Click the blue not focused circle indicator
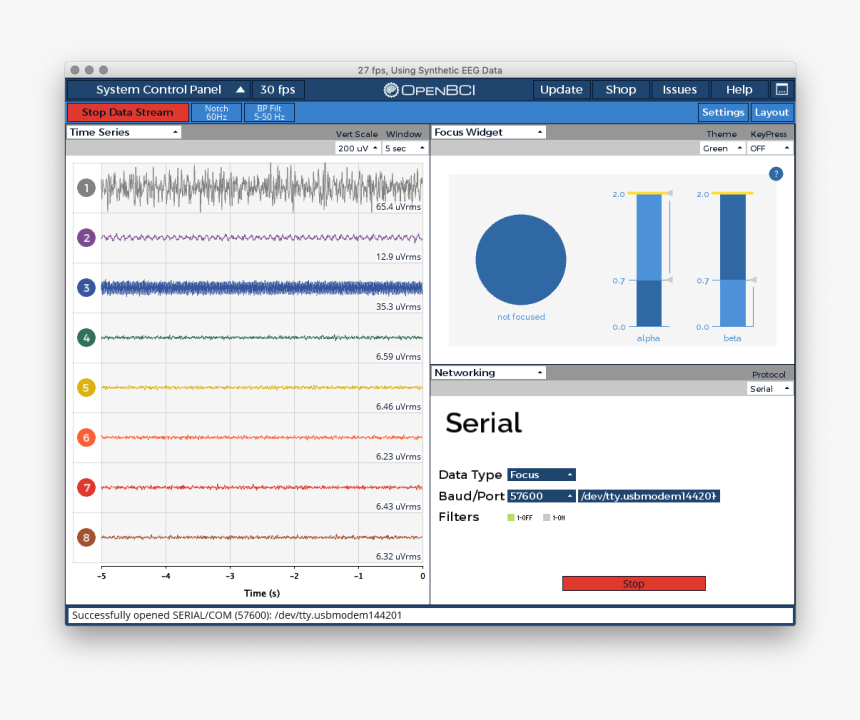The image size is (860, 720). point(520,259)
